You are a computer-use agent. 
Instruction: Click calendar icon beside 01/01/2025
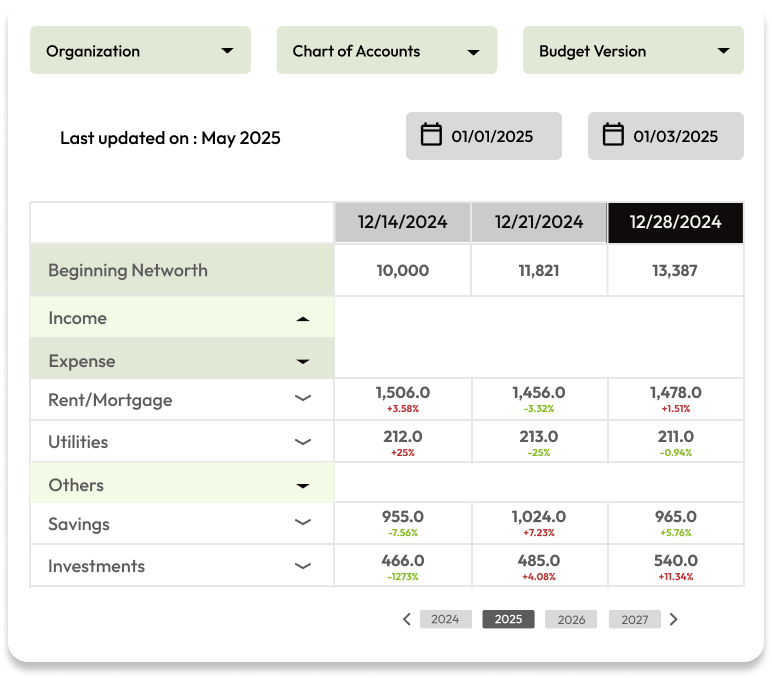(x=431, y=134)
